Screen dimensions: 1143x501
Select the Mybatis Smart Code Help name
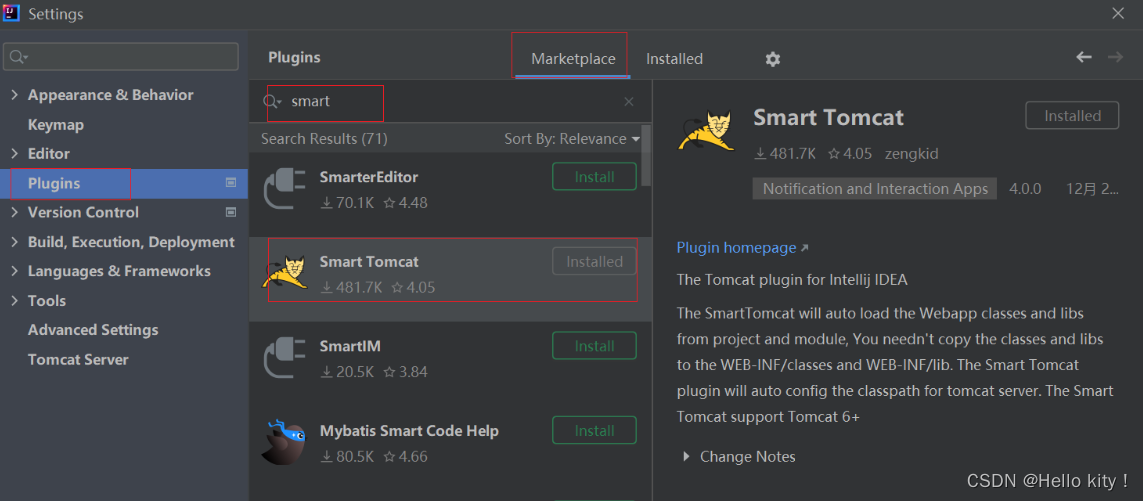pyautogui.click(x=409, y=431)
